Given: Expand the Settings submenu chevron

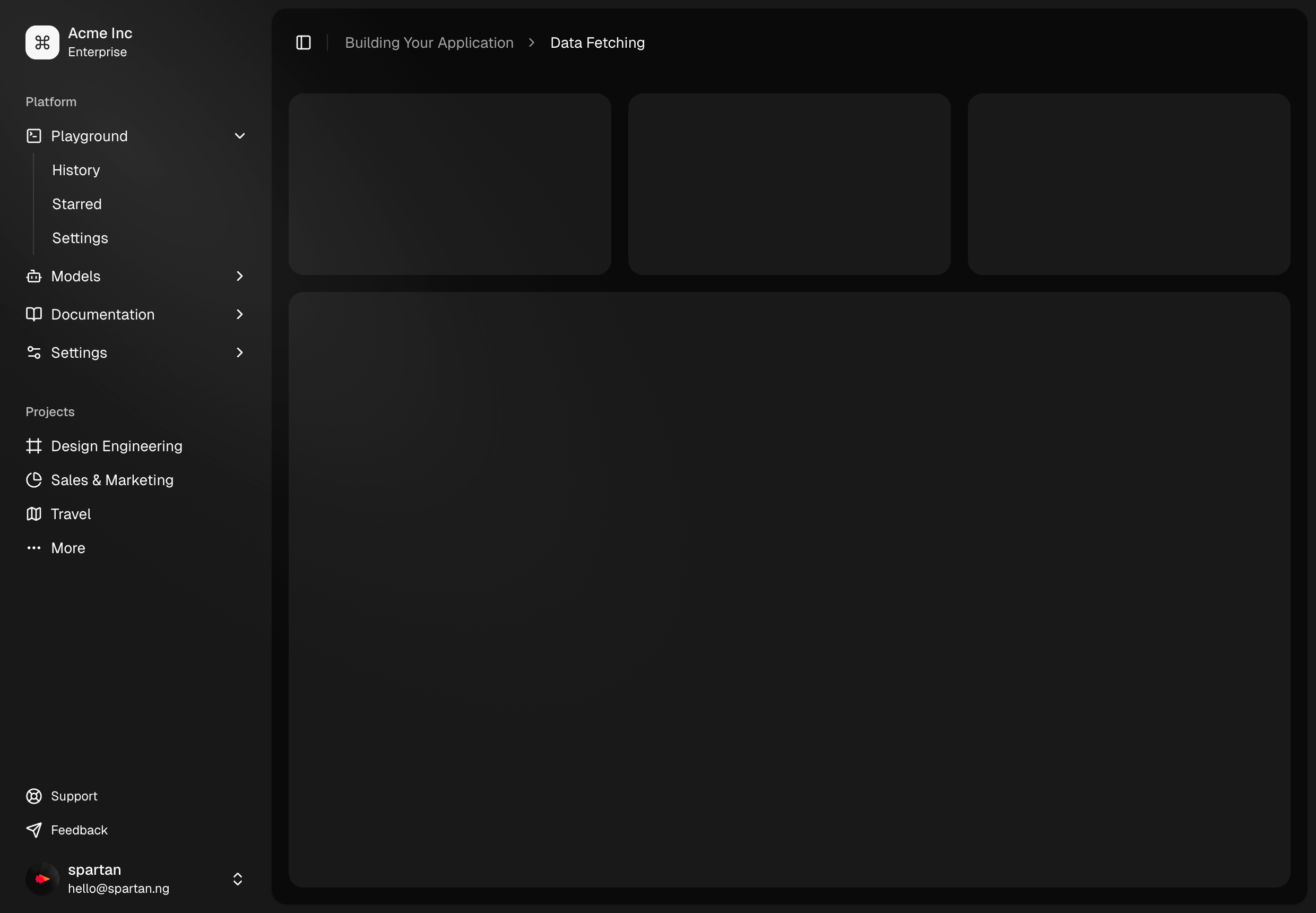Looking at the screenshot, I should 239,352.
